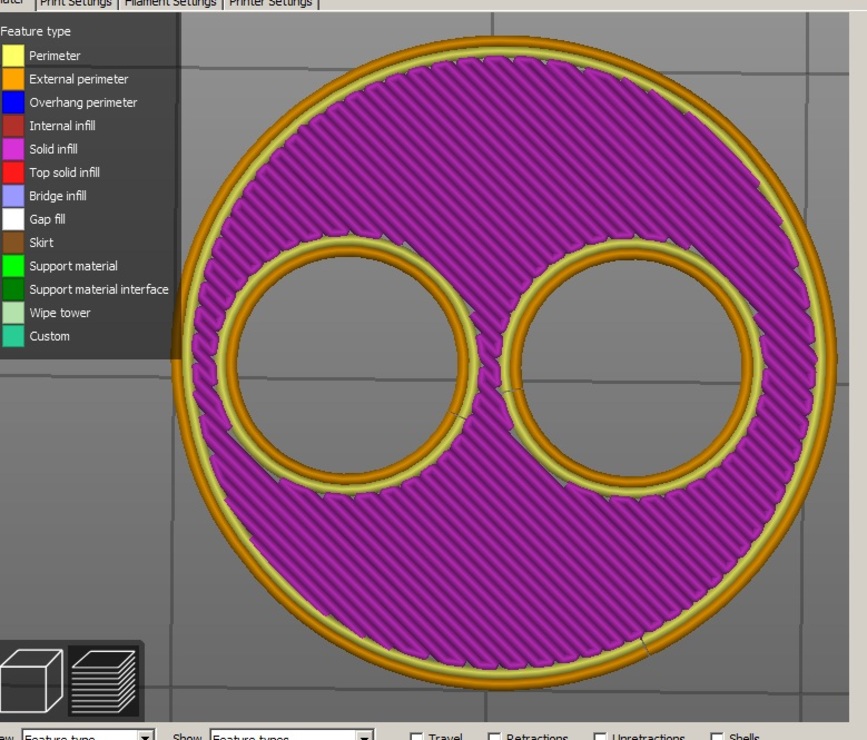Click the Wipe tower legend entry
This screenshot has width=867, height=740.
click(x=60, y=313)
